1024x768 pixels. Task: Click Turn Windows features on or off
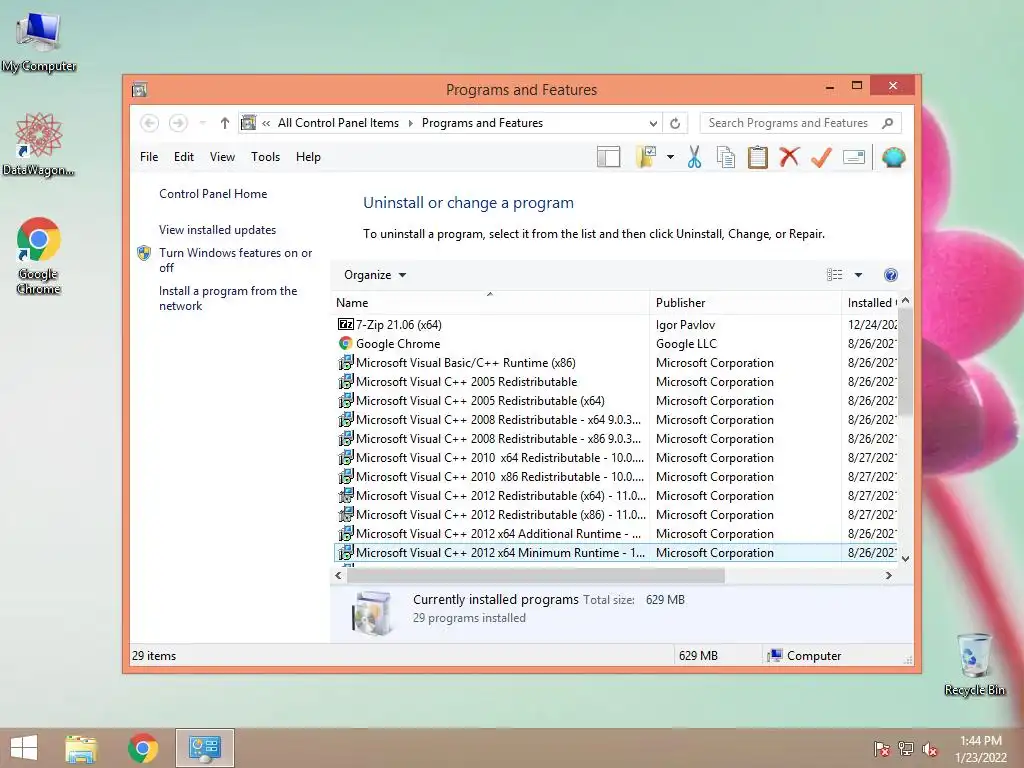click(235, 260)
